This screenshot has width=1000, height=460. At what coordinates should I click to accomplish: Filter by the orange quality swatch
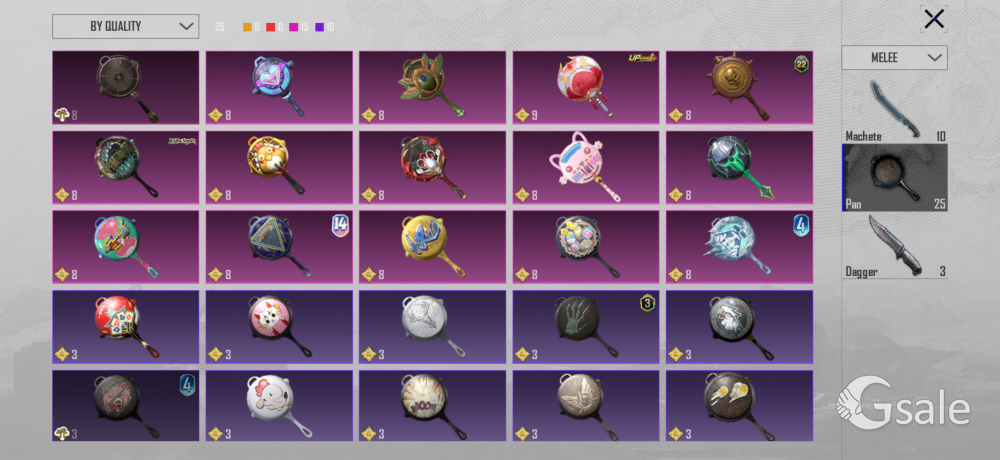point(247,27)
